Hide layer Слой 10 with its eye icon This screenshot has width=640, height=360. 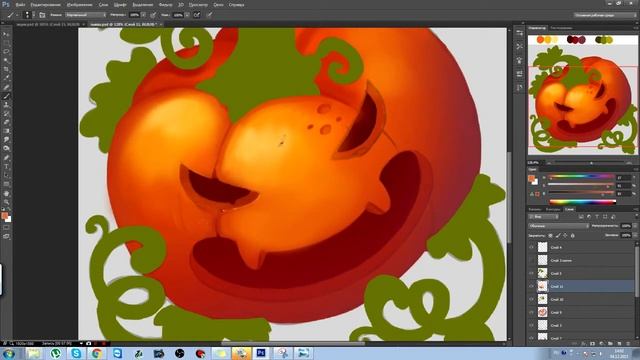pyautogui.click(x=531, y=299)
